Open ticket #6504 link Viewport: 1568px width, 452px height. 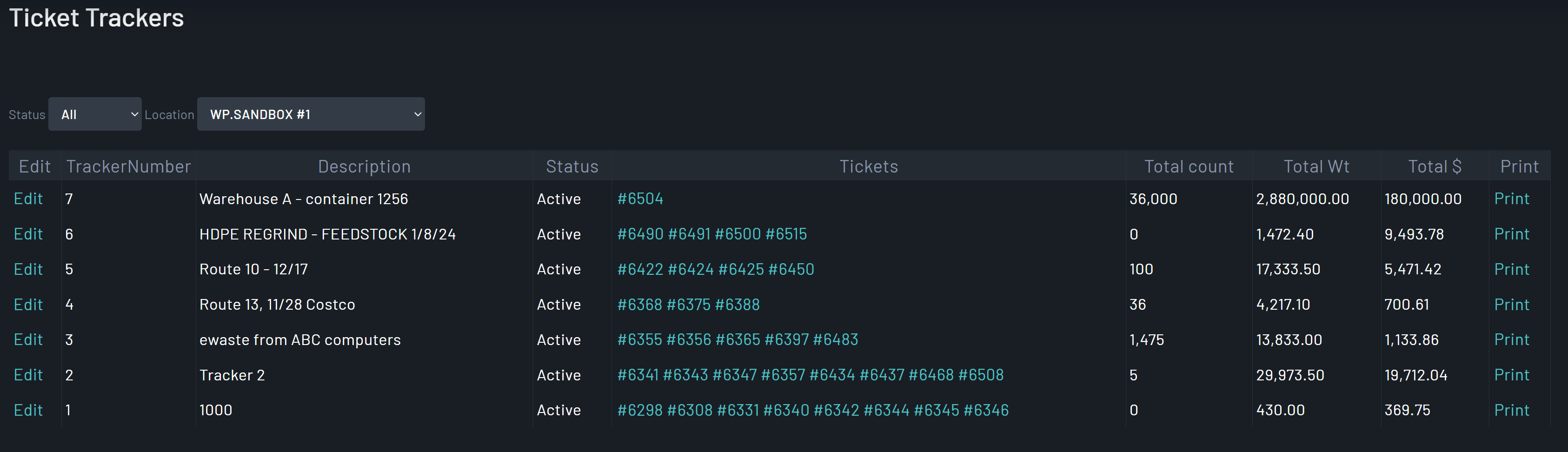click(x=640, y=199)
